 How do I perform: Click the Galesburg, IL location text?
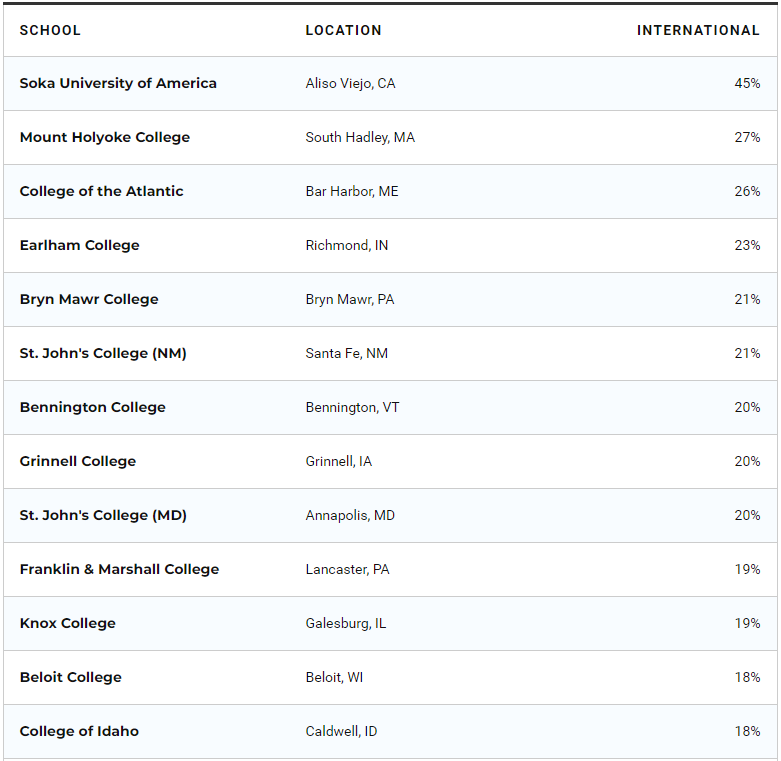coord(345,623)
